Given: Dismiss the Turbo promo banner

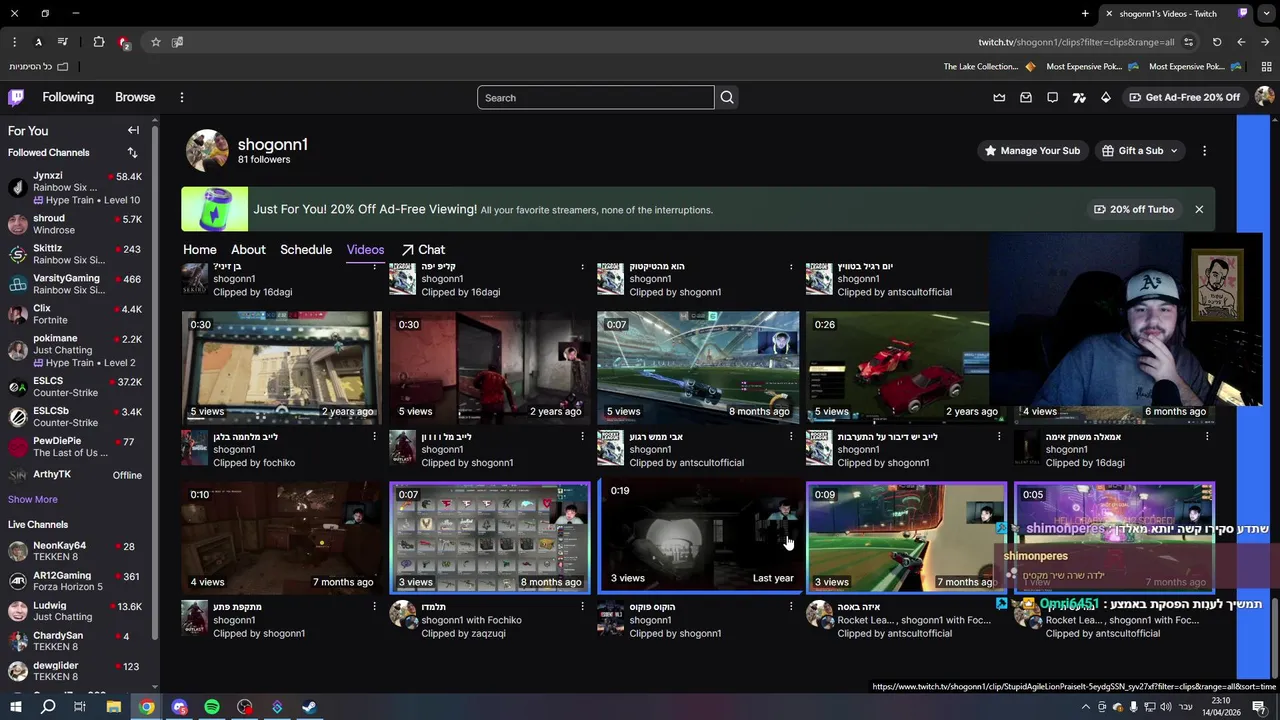Looking at the screenshot, I should [x=1199, y=209].
